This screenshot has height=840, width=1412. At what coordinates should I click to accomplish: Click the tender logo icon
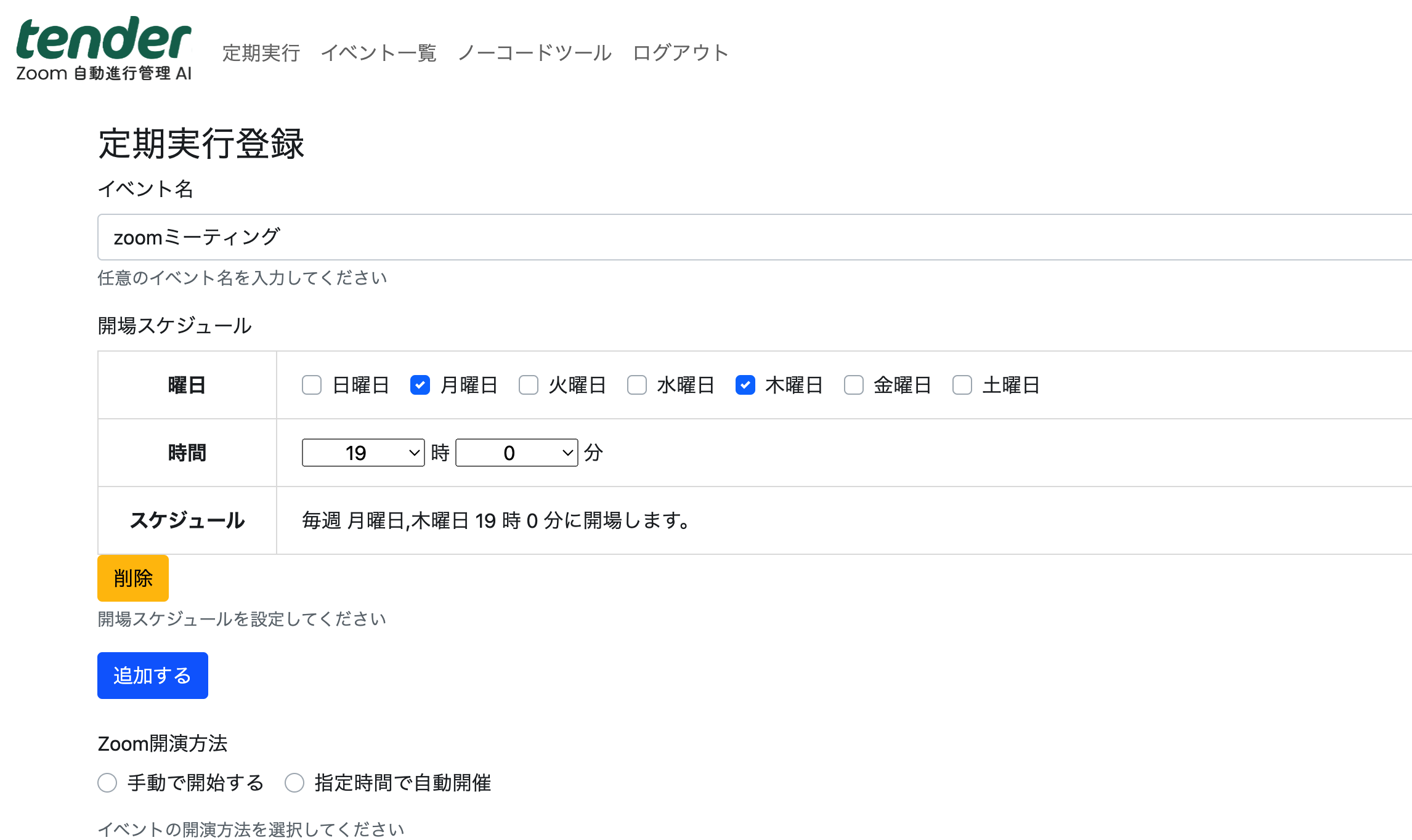[103, 48]
